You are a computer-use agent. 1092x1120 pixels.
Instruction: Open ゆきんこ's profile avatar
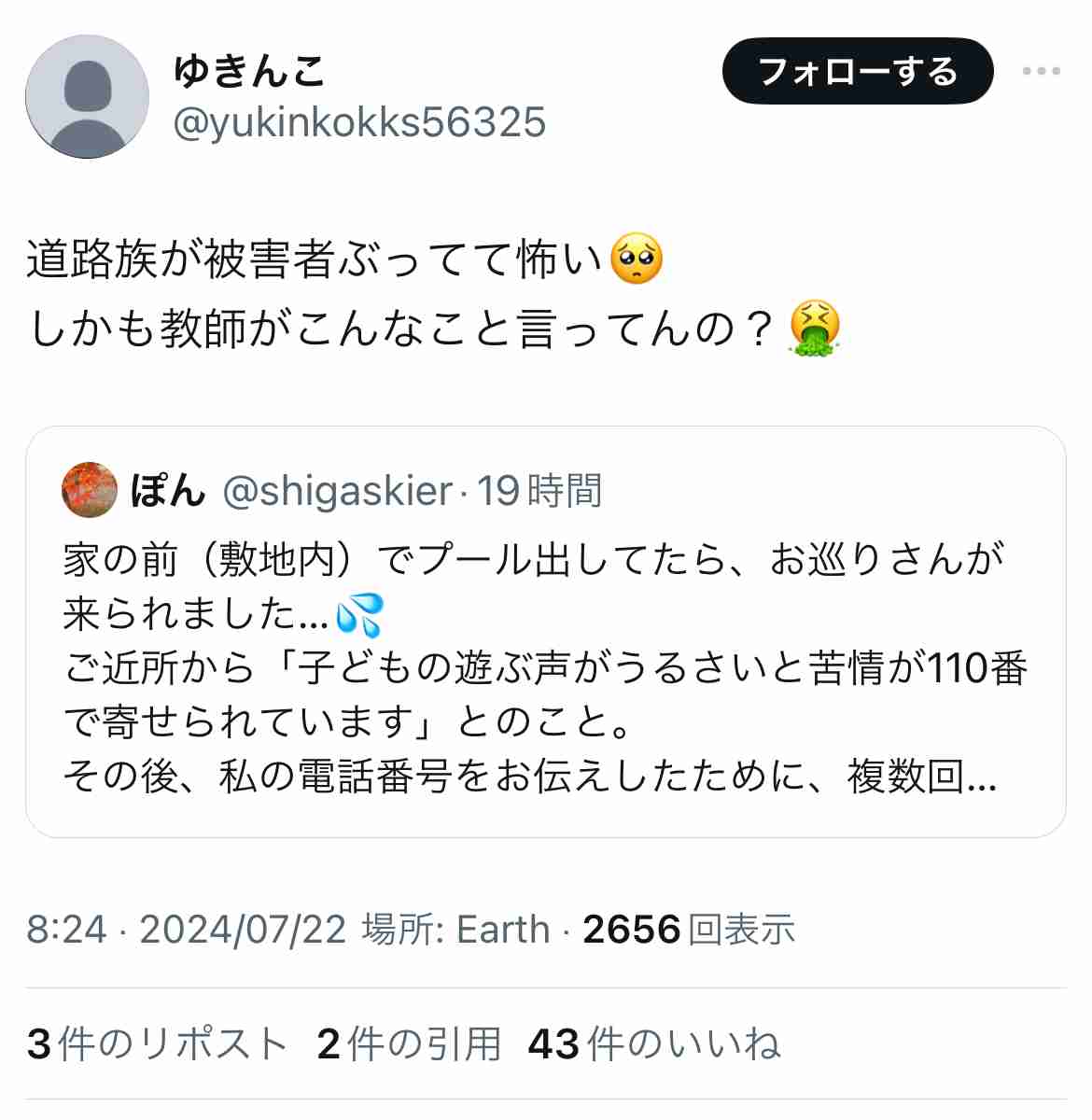tap(87, 97)
